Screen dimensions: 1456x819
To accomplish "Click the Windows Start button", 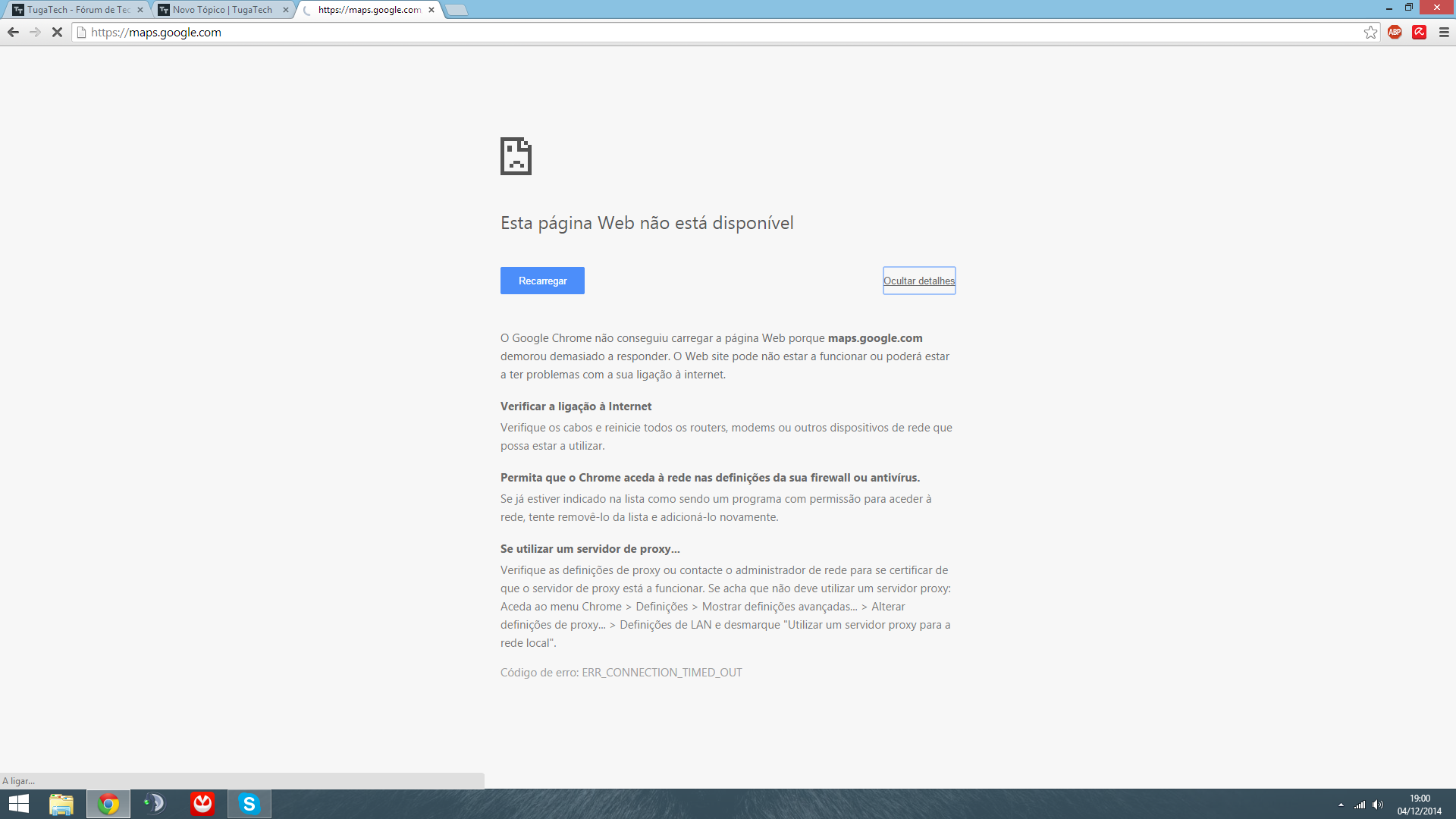I will click(x=19, y=804).
